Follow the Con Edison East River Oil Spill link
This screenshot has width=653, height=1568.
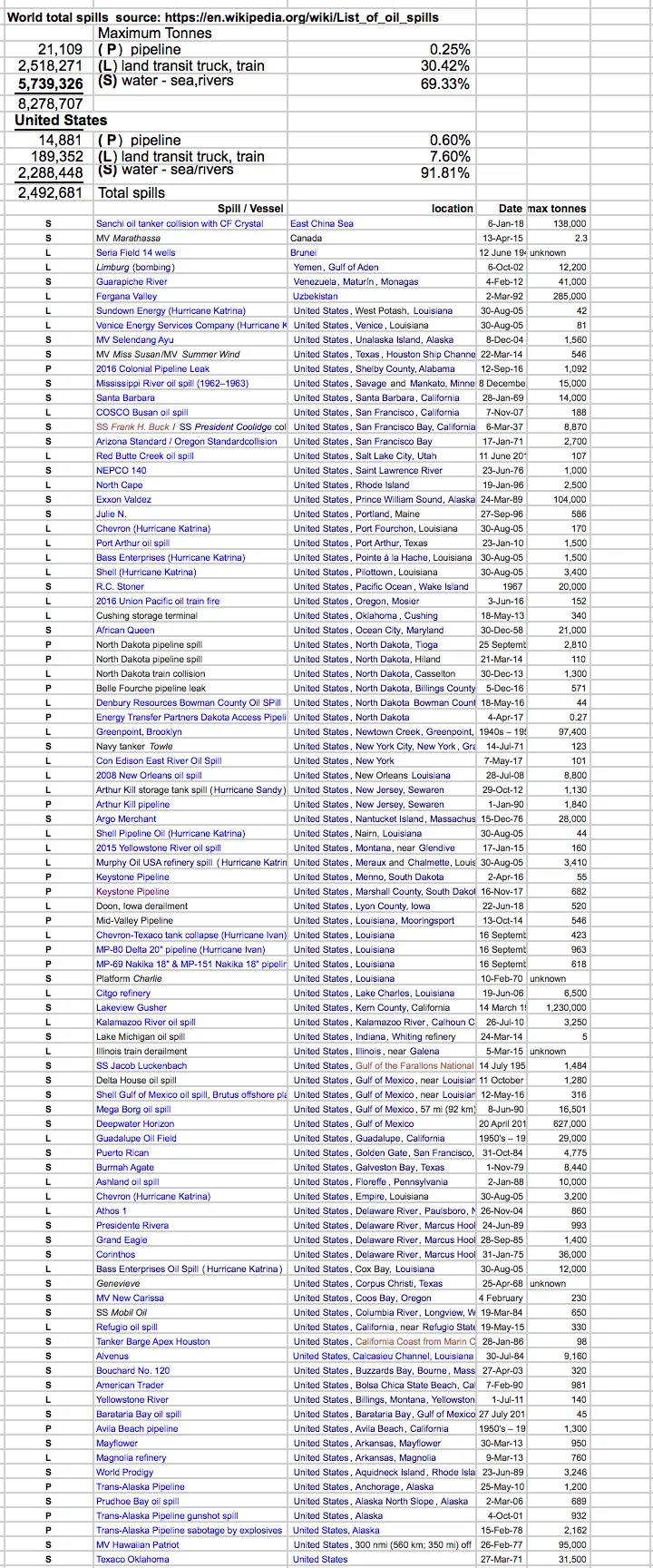click(x=159, y=760)
